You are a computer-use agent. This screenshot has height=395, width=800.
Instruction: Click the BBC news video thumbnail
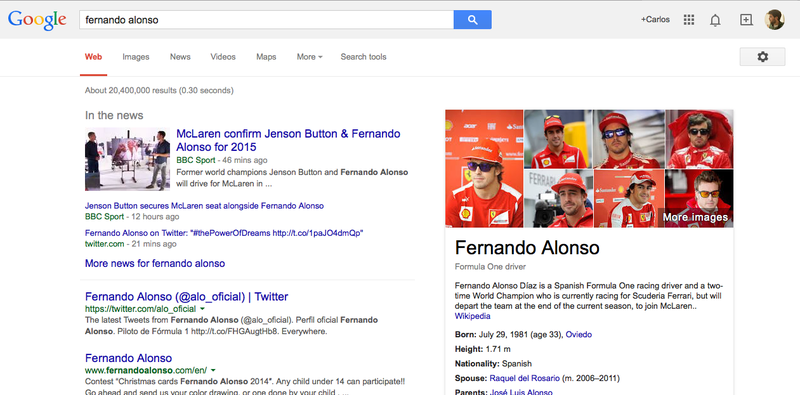point(128,159)
